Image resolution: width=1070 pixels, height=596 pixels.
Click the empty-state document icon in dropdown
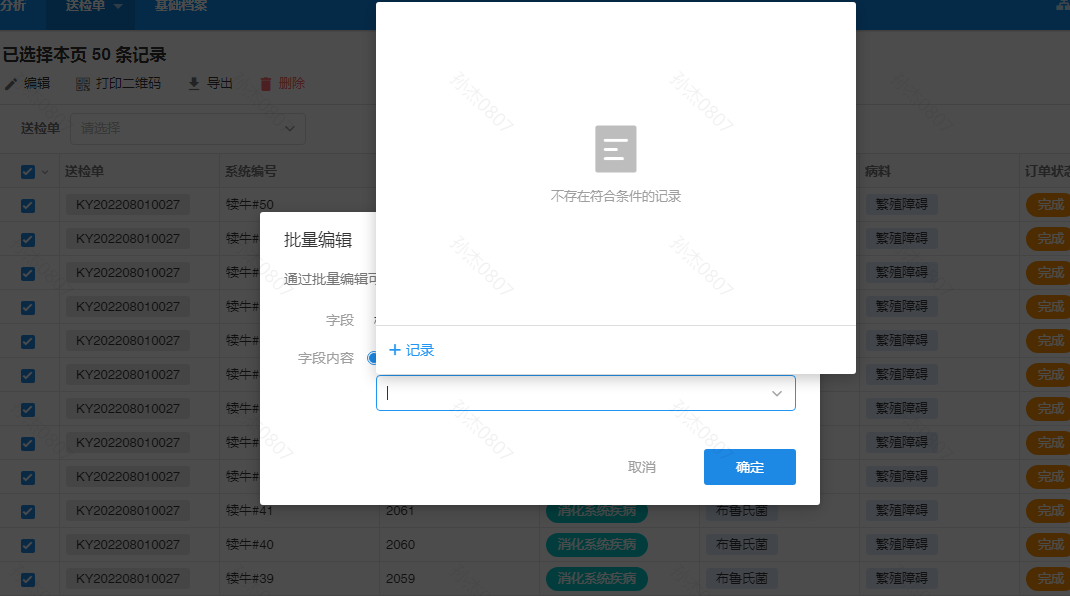click(x=615, y=149)
